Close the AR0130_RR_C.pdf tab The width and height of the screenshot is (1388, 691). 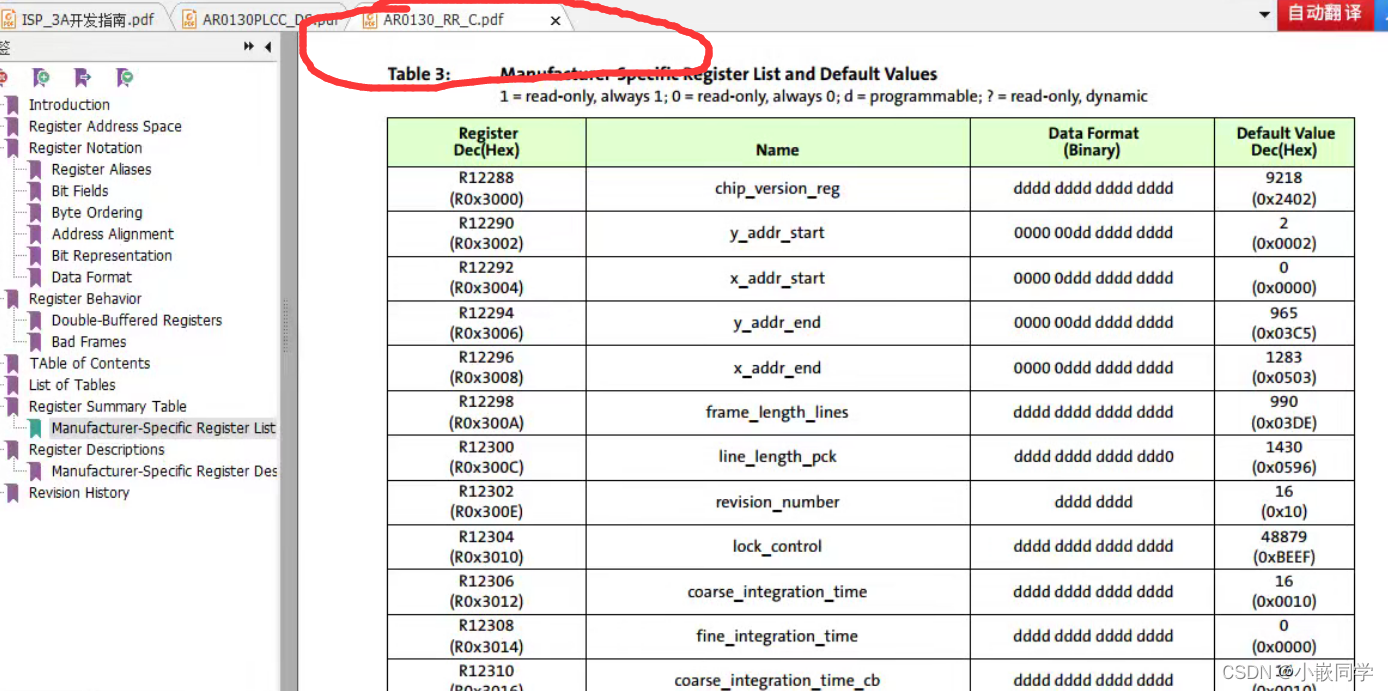(556, 20)
